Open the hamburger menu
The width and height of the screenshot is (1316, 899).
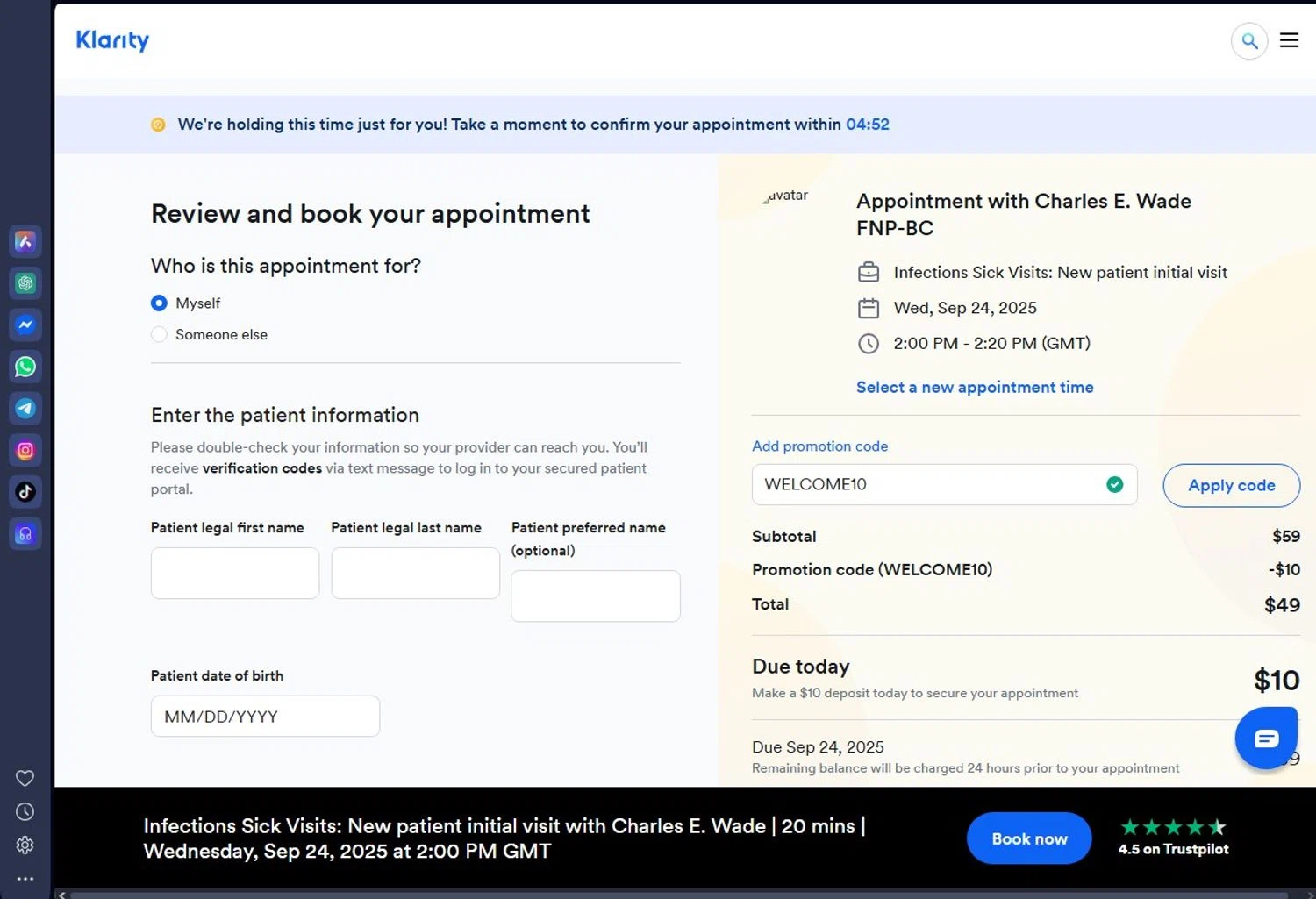(x=1289, y=40)
